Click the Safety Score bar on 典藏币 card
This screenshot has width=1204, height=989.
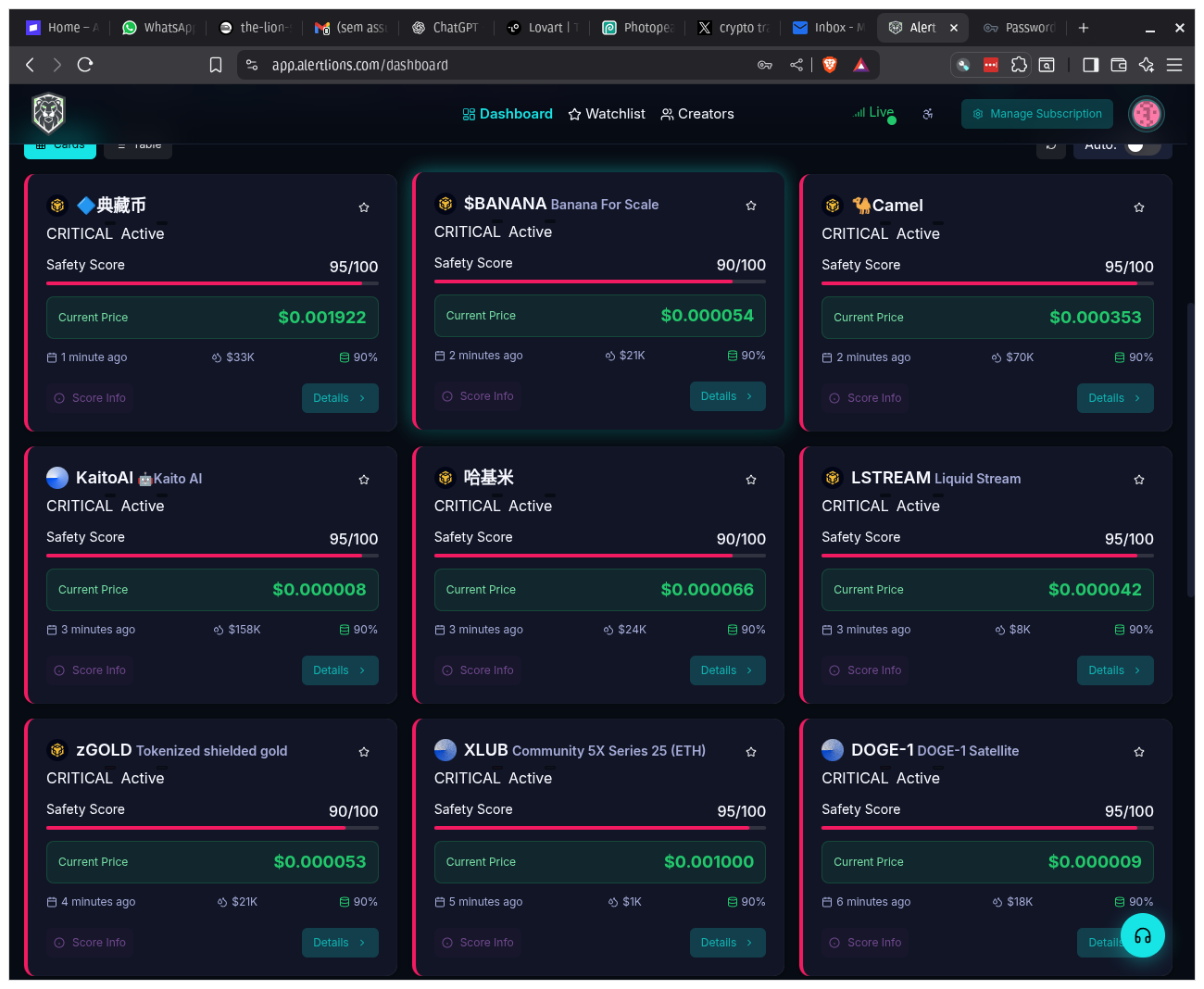click(211, 283)
